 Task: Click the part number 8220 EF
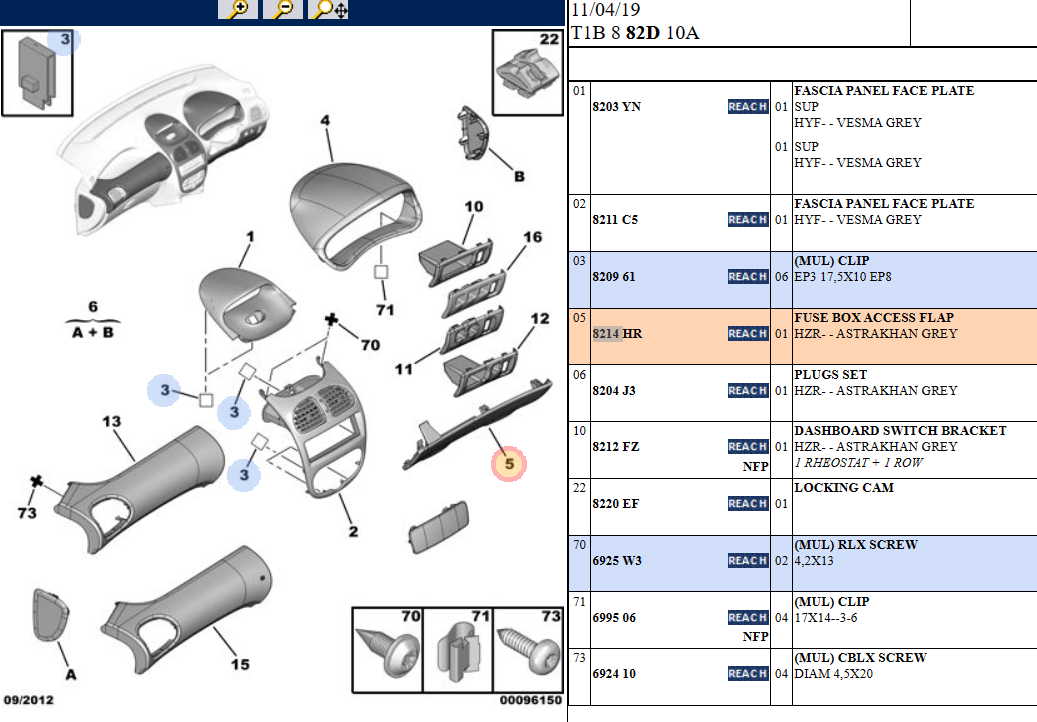[616, 503]
